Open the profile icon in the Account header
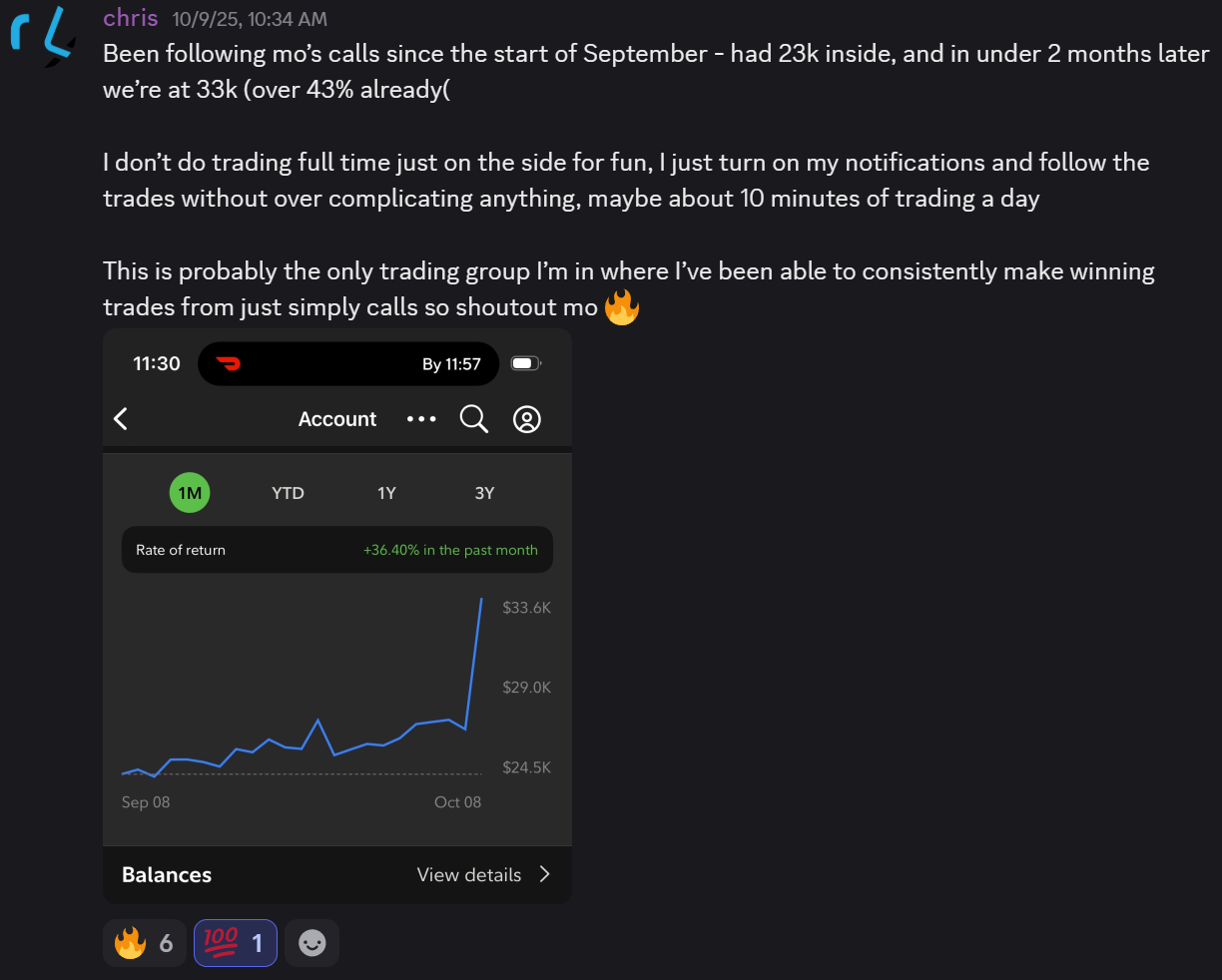The width and height of the screenshot is (1222, 980). (x=527, y=419)
